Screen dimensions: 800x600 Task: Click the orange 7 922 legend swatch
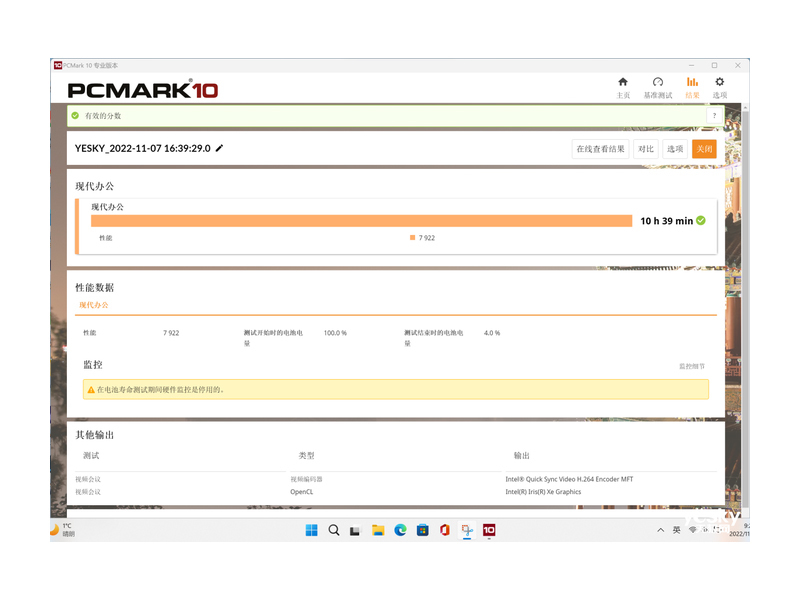(412, 238)
